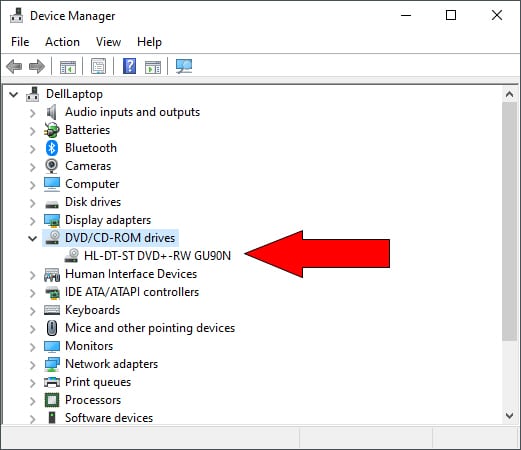Click Show/Hide Action Pane toolbar icon

point(153,66)
